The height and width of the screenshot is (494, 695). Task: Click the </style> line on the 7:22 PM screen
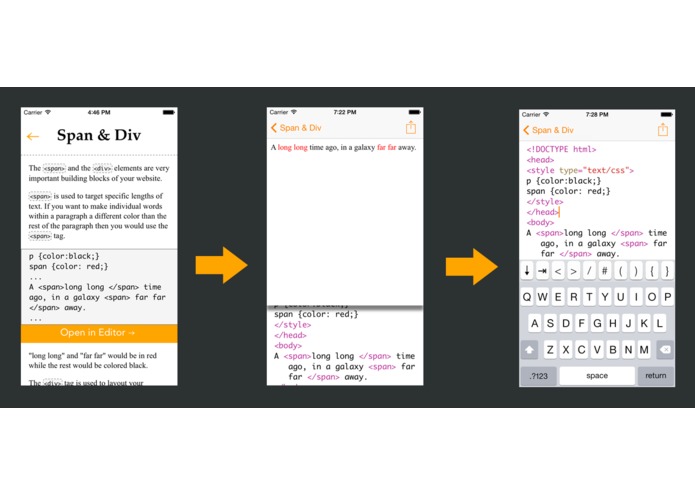[293, 325]
